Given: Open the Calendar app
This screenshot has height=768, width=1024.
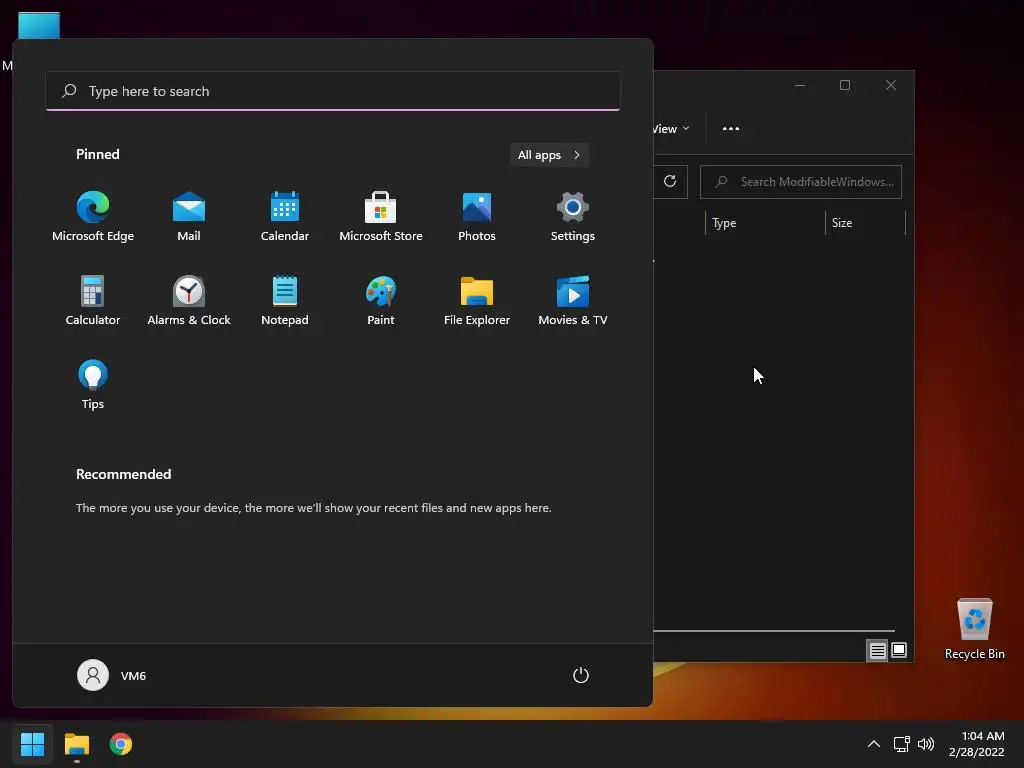Looking at the screenshot, I should pos(285,217).
